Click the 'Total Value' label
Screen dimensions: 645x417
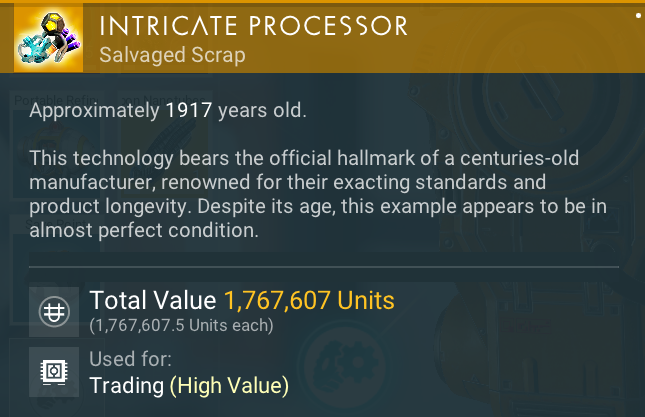153,300
